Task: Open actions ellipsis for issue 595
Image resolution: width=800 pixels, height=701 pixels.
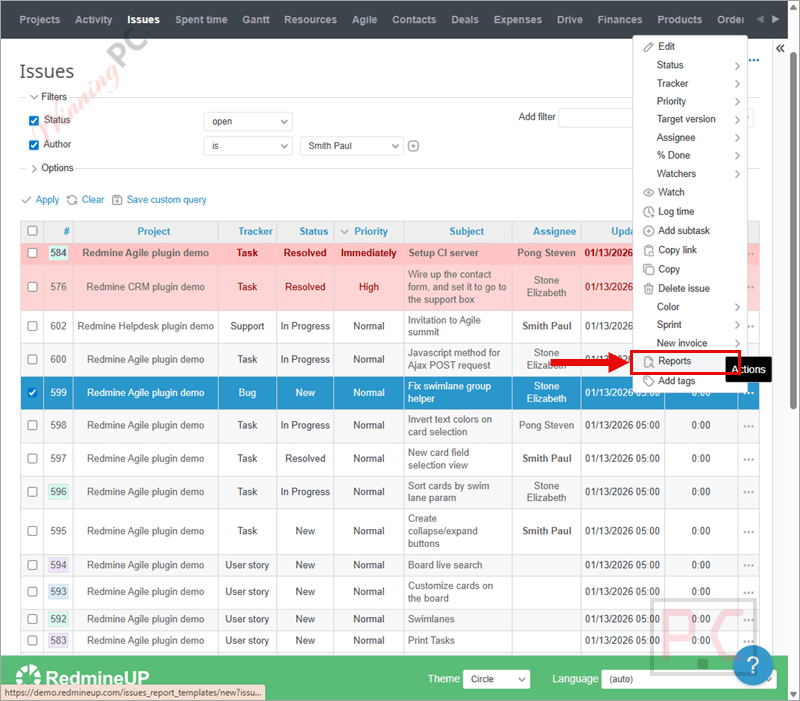Action: point(748,532)
